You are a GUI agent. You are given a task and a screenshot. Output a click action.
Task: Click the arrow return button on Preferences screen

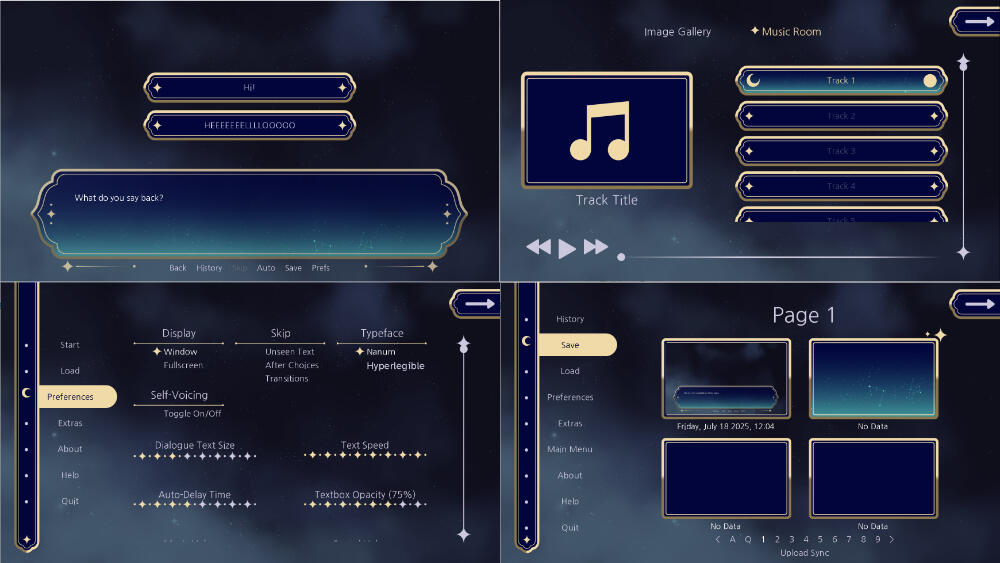tap(476, 303)
